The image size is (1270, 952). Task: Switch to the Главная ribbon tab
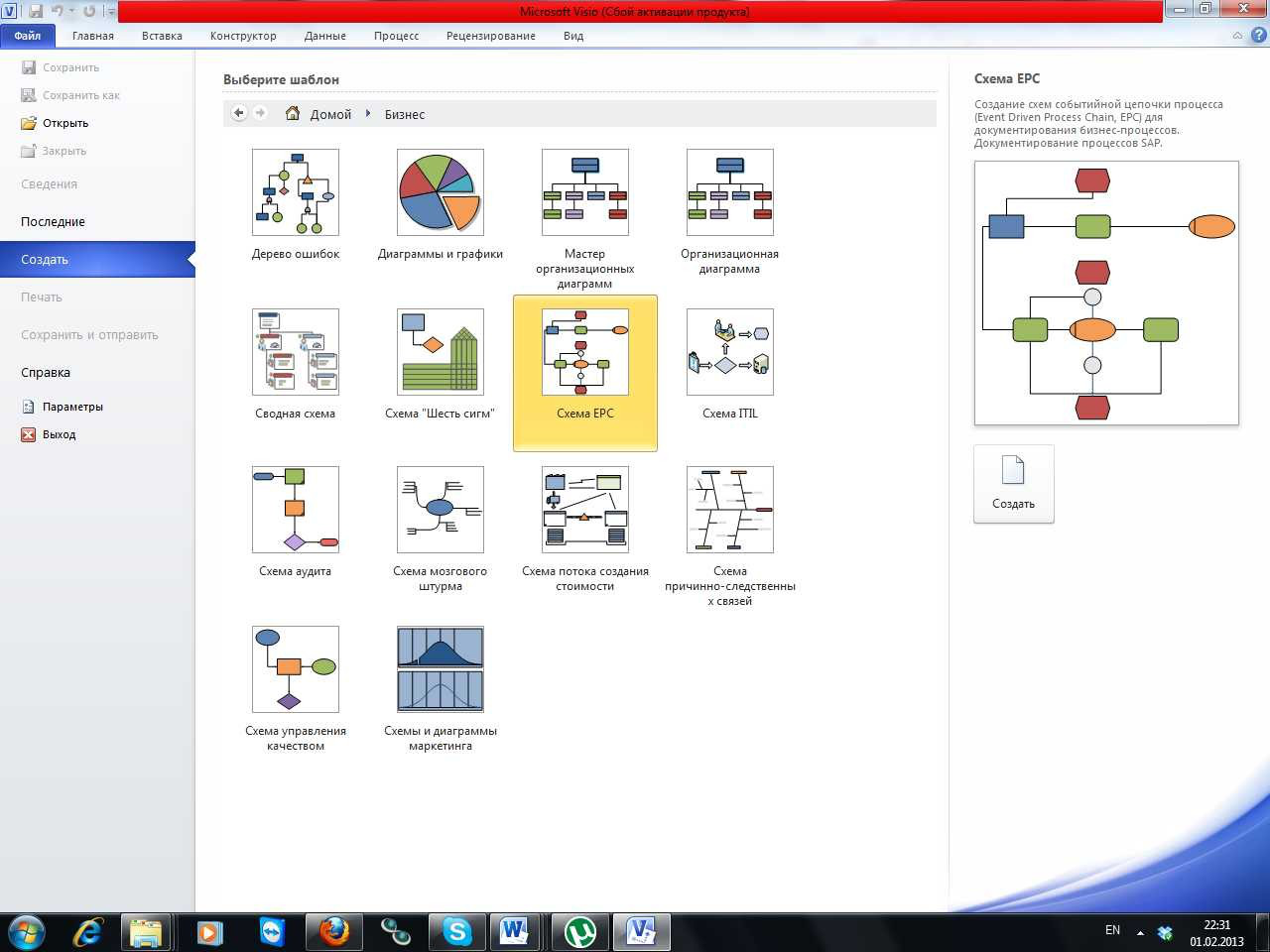coord(93,36)
